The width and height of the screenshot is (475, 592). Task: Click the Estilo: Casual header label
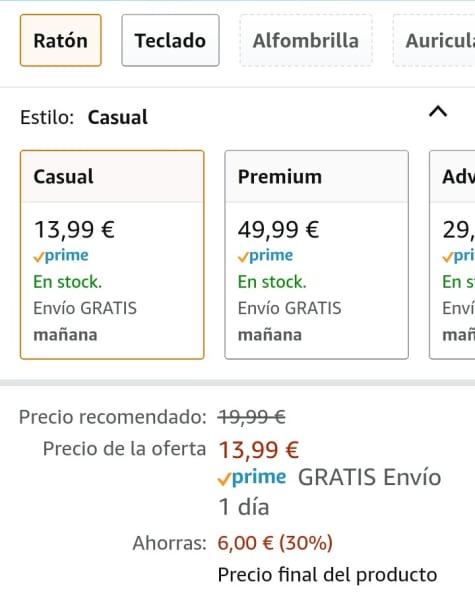click(84, 117)
